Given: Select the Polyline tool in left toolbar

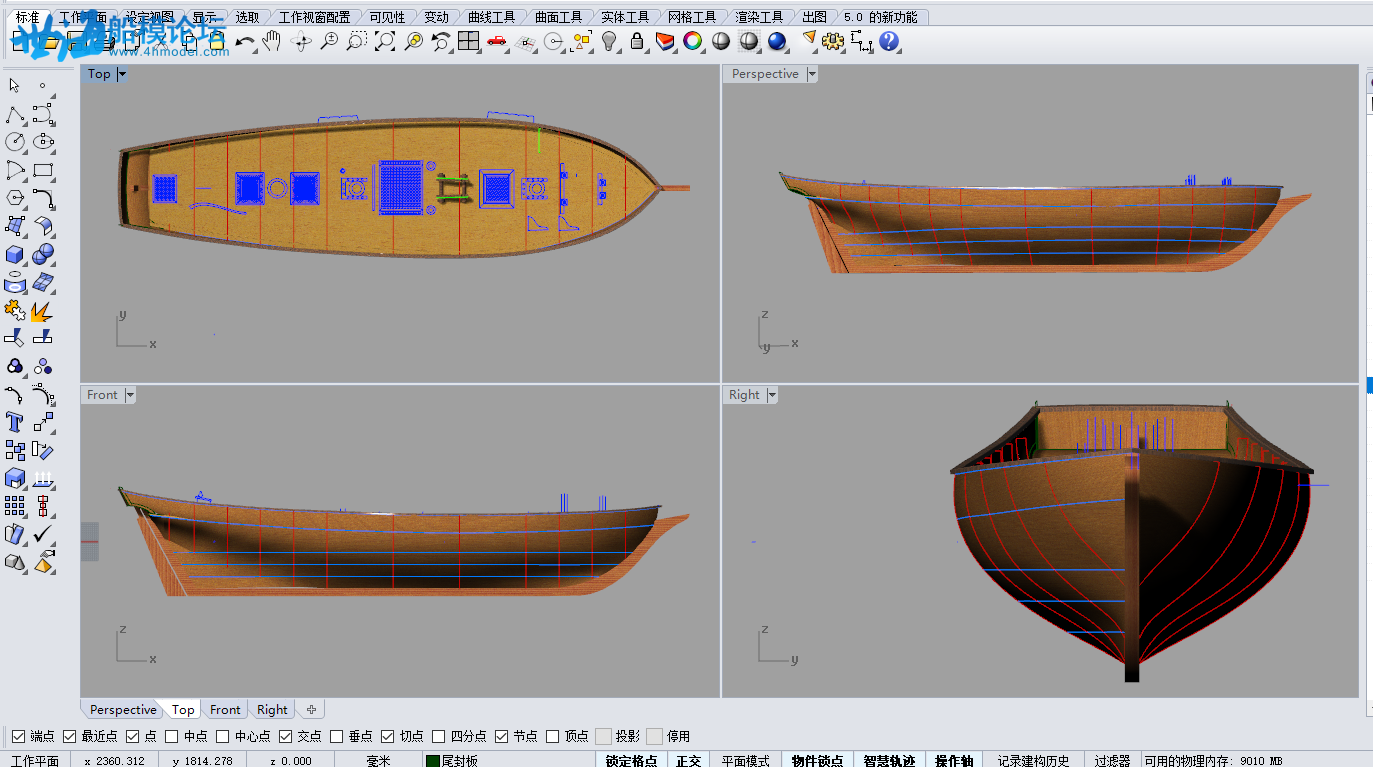Looking at the screenshot, I should (15, 114).
